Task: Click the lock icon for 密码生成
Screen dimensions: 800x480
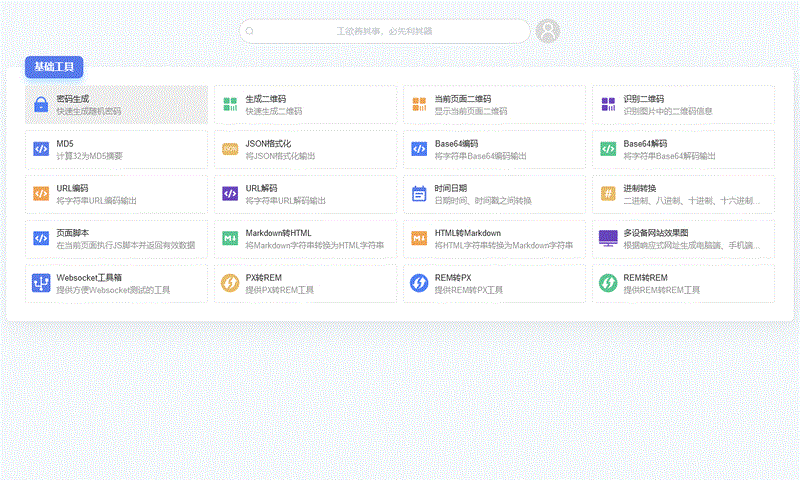Action: tap(41, 105)
